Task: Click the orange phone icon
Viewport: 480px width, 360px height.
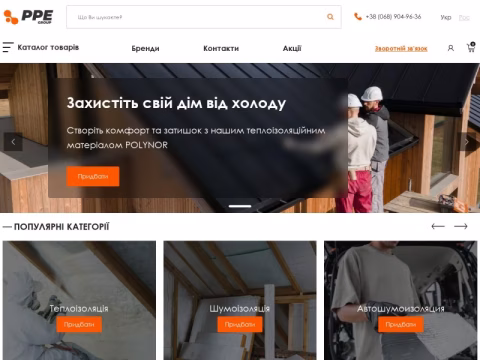Action: pyautogui.click(x=358, y=16)
